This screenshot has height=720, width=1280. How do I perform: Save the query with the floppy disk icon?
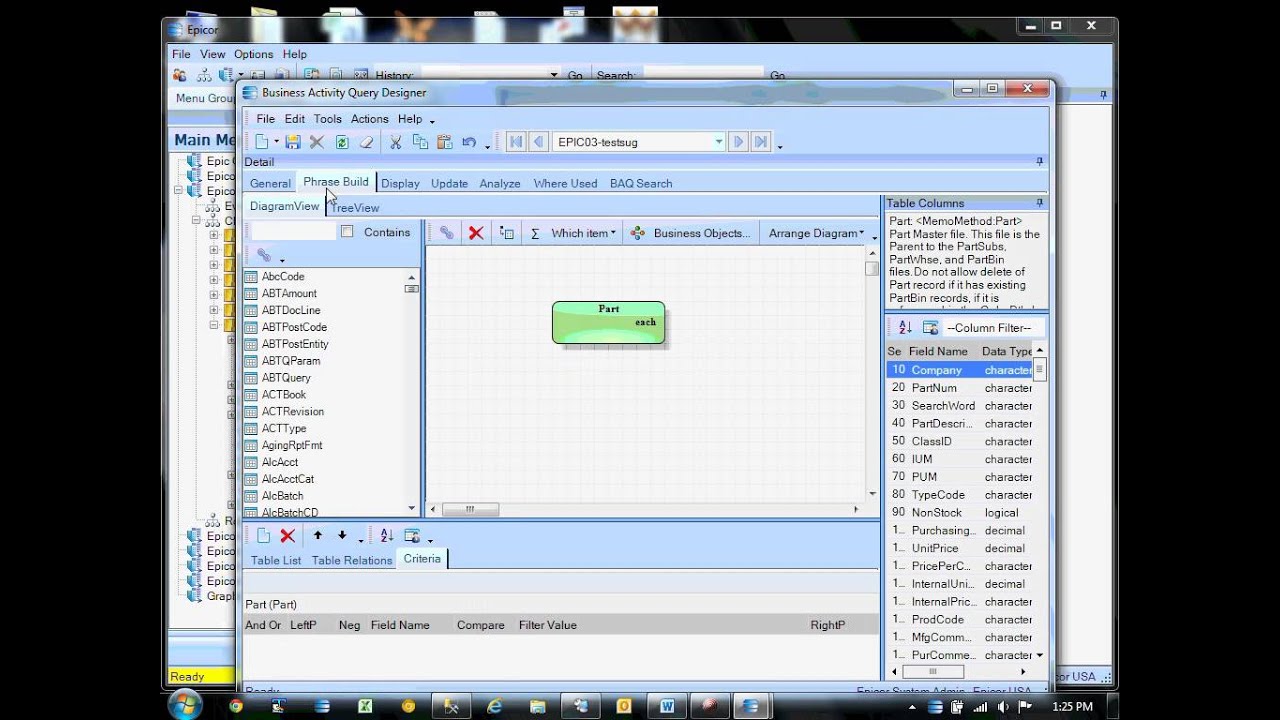(292, 142)
